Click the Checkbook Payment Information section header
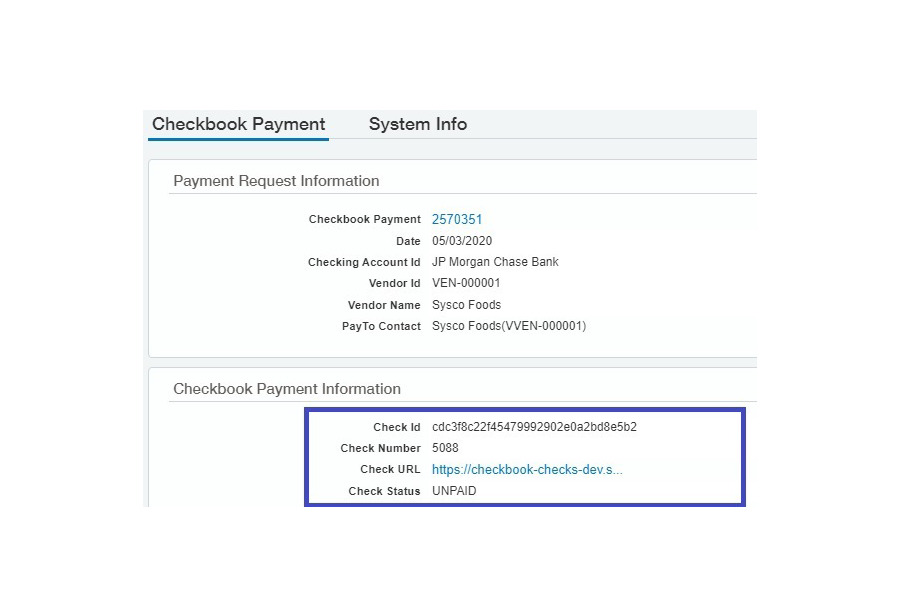Viewport: 900px width, 600px height. [287, 389]
